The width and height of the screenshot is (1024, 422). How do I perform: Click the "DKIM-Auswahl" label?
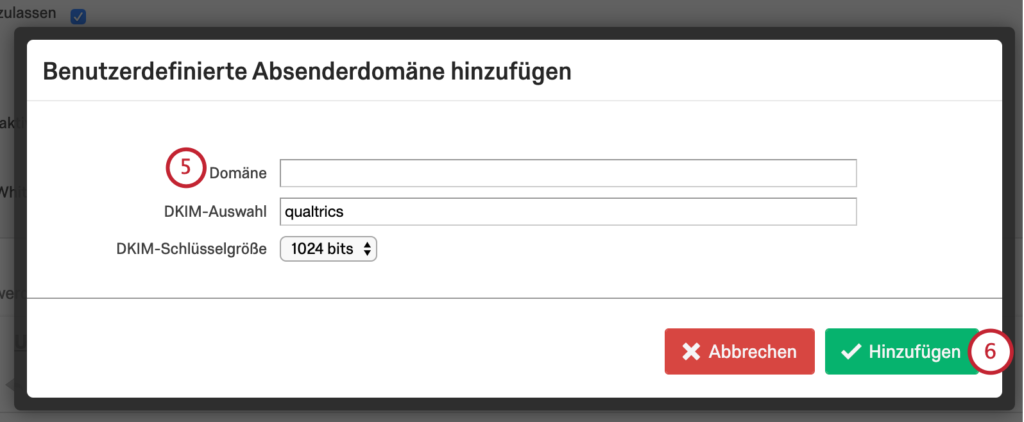[216, 212]
